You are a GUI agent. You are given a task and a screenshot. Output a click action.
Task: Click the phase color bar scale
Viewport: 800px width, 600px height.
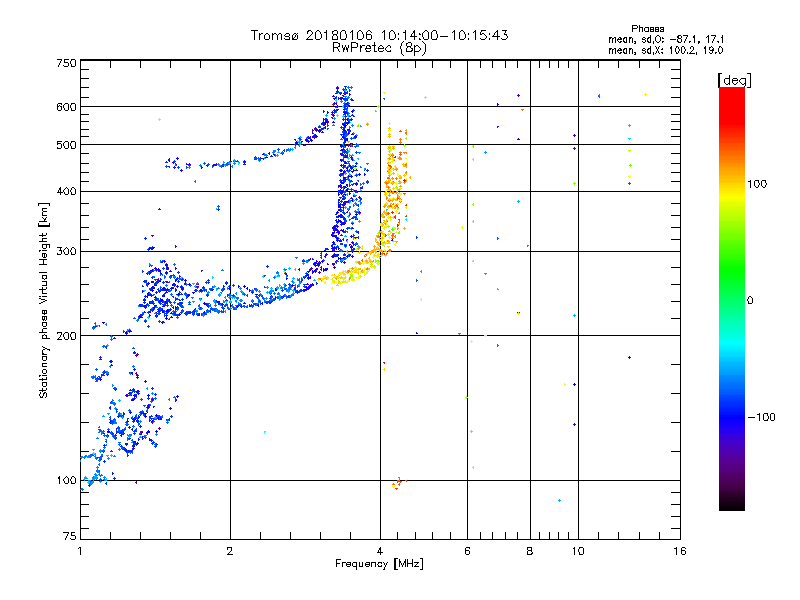[x=732, y=299]
